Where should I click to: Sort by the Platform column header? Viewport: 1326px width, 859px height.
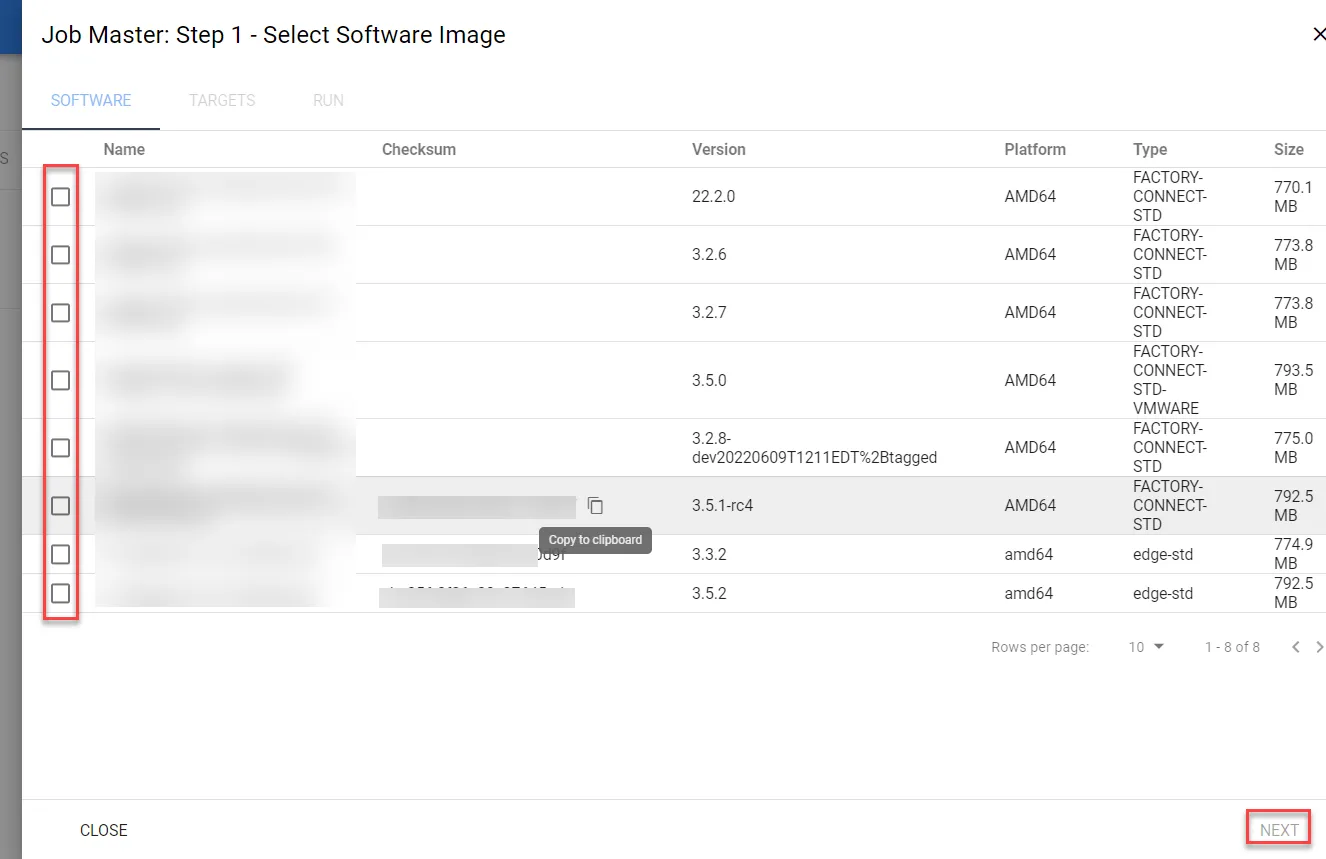1035,149
